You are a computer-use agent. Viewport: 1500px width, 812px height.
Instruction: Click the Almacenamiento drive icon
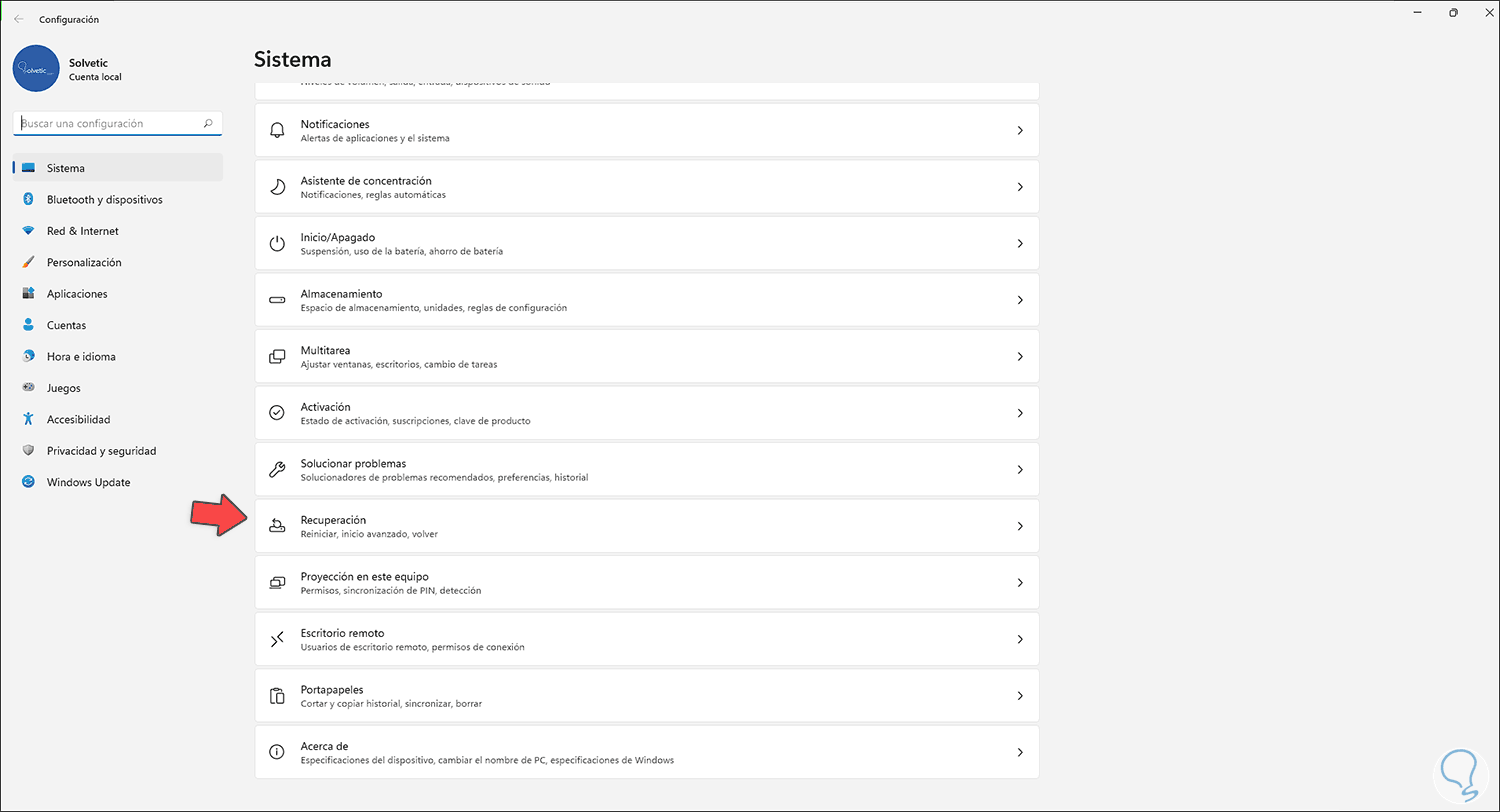277,300
